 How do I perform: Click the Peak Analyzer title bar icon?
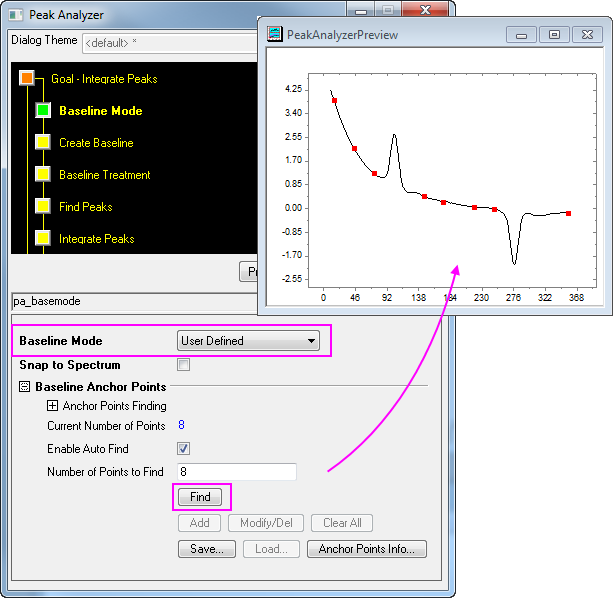pyautogui.click(x=16, y=15)
